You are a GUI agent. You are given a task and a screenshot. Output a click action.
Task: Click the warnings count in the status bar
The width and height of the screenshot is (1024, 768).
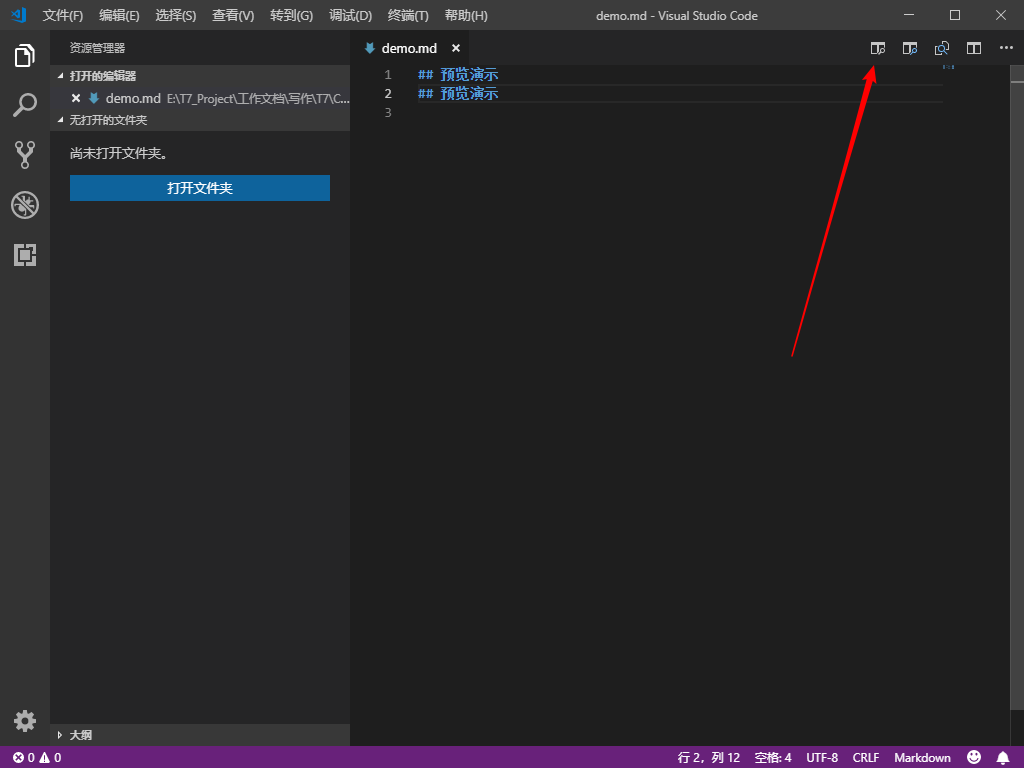[x=50, y=758]
